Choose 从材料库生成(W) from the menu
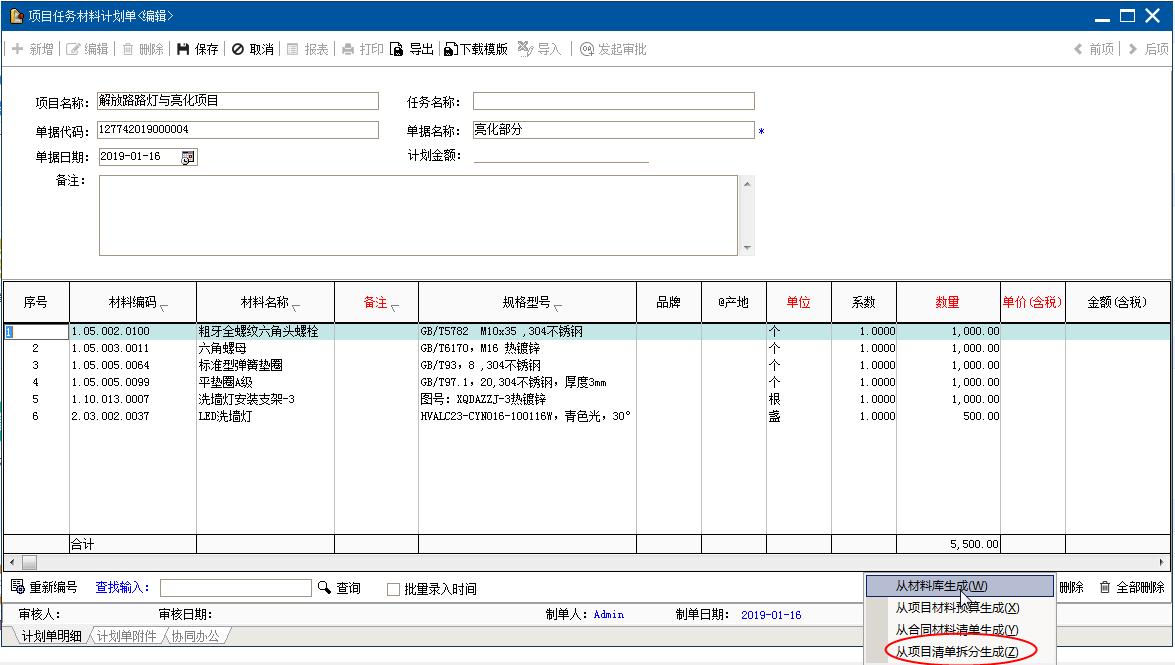1175x665 pixels. [x=941, y=586]
